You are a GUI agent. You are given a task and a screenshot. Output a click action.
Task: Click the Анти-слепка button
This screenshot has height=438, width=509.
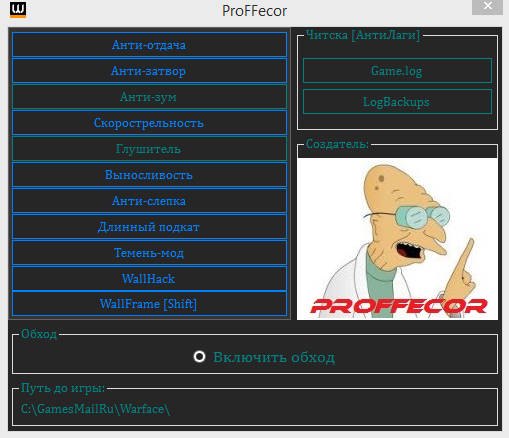[x=149, y=201]
